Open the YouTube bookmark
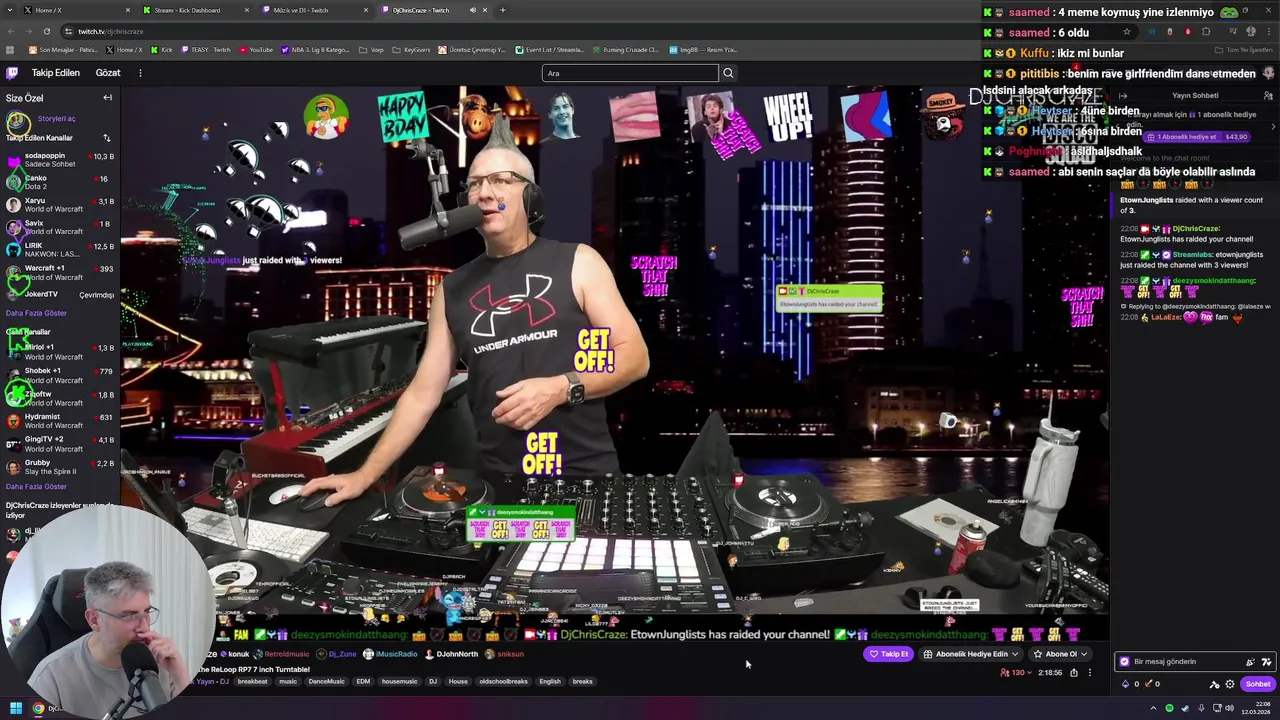 [x=256, y=49]
